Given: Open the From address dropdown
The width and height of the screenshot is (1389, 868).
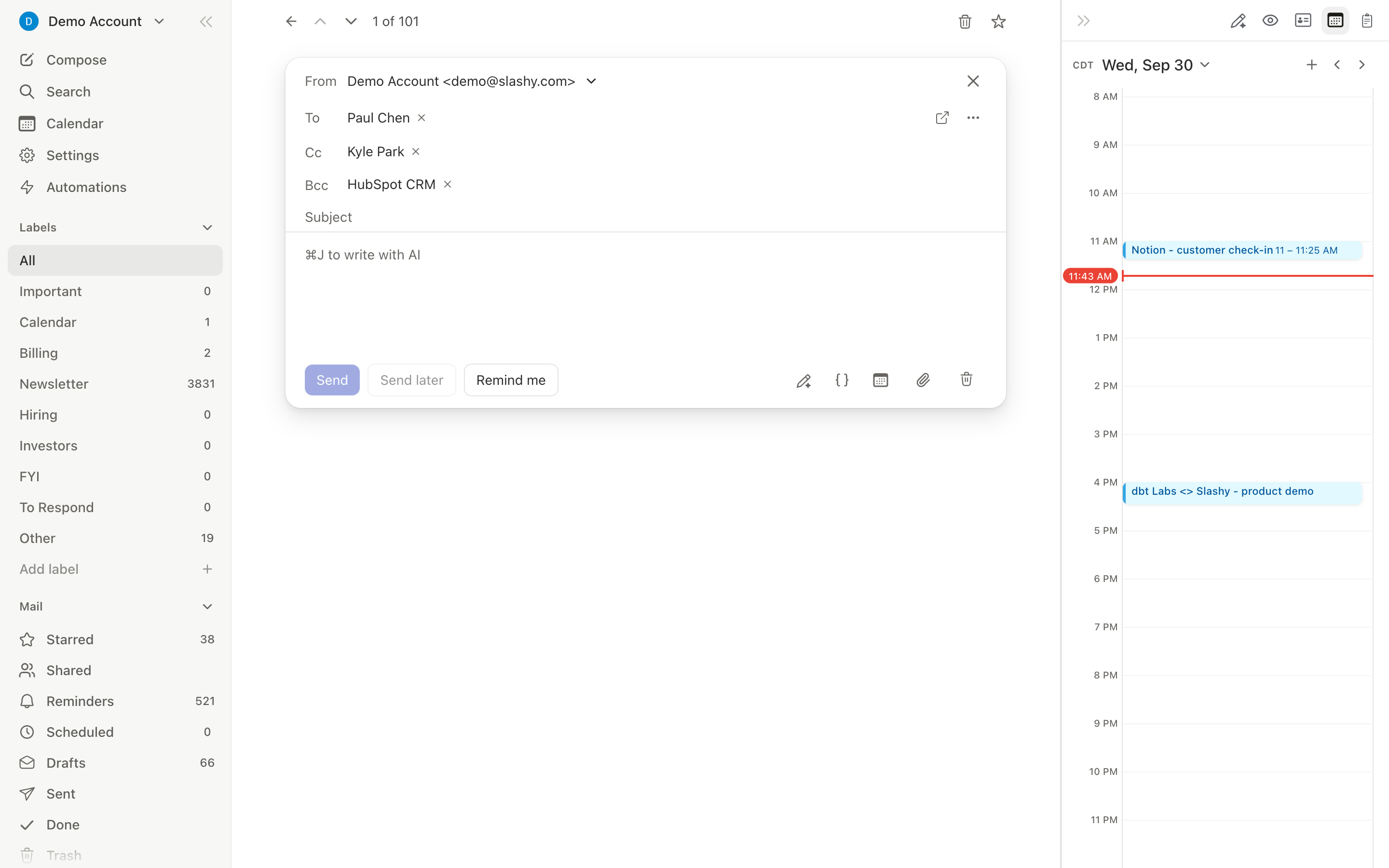Looking at the screenshot, I should coord(591,81).
